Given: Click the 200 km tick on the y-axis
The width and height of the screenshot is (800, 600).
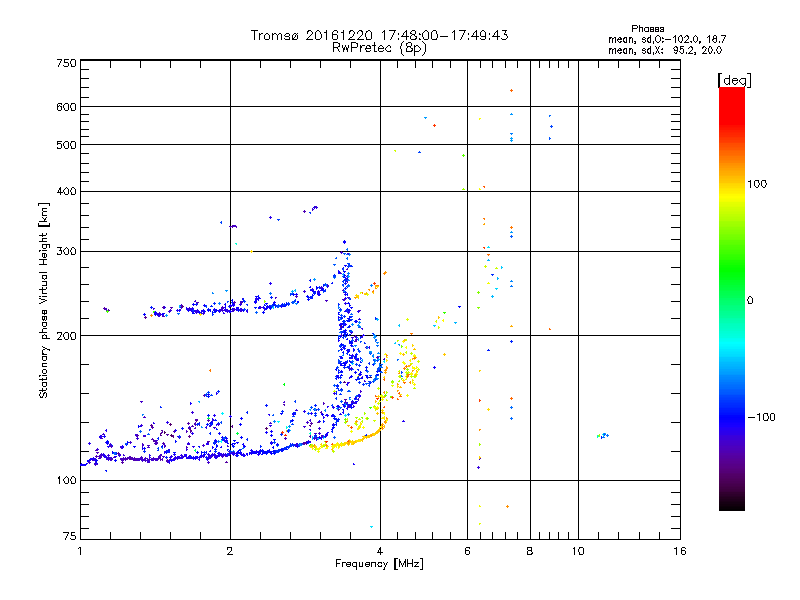Looking at the screenshot, I should pos(66,336).
